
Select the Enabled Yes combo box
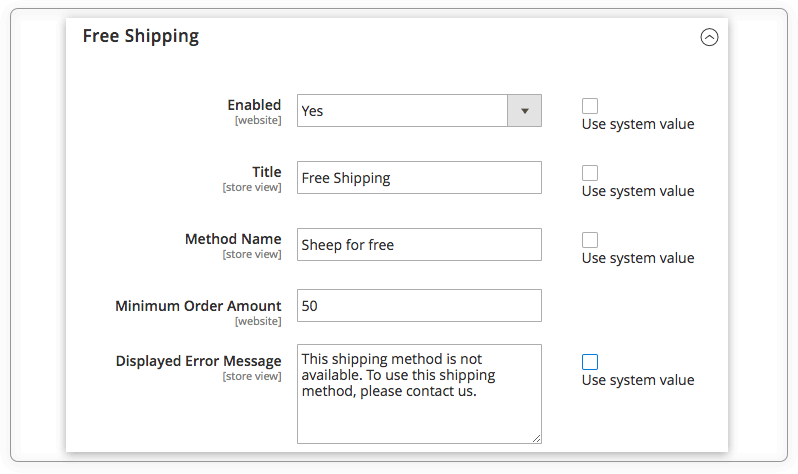tap(419, 110)
